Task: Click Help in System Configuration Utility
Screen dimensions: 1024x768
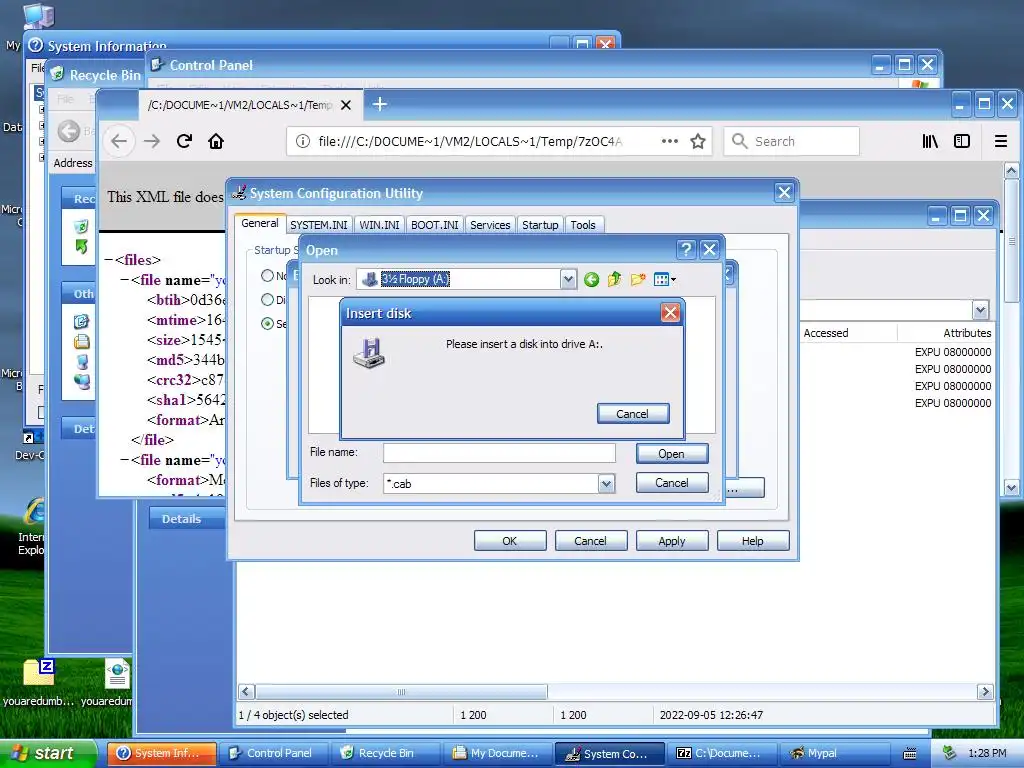Action: 753,541
